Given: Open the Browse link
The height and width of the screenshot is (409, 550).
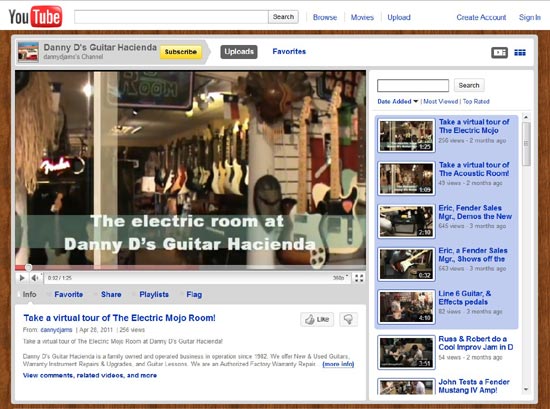Looking at the screenshot, I should pyautogui.click(x=325, y=17).
